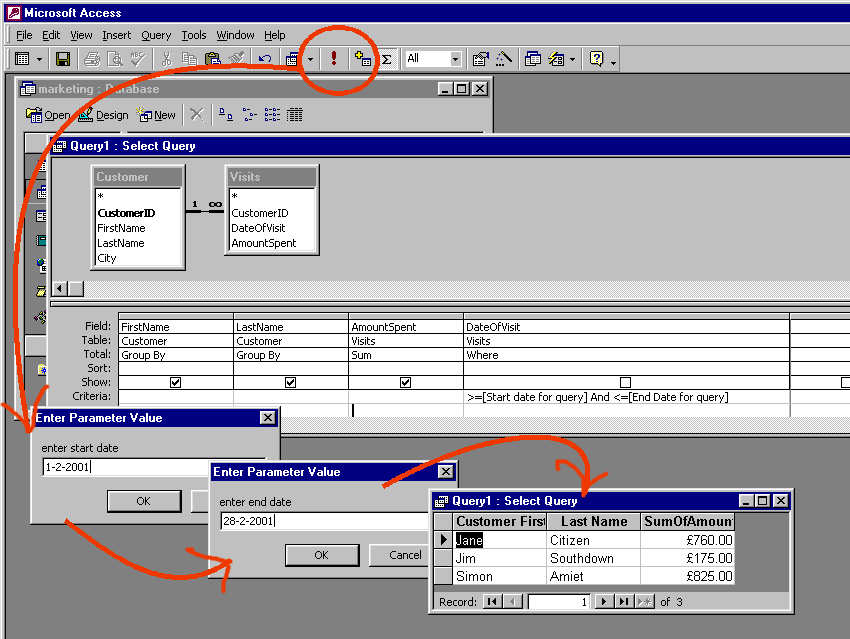This screenshot has height=639, width=850.
Task: Open the Window menu
Action: coord(235,35)
